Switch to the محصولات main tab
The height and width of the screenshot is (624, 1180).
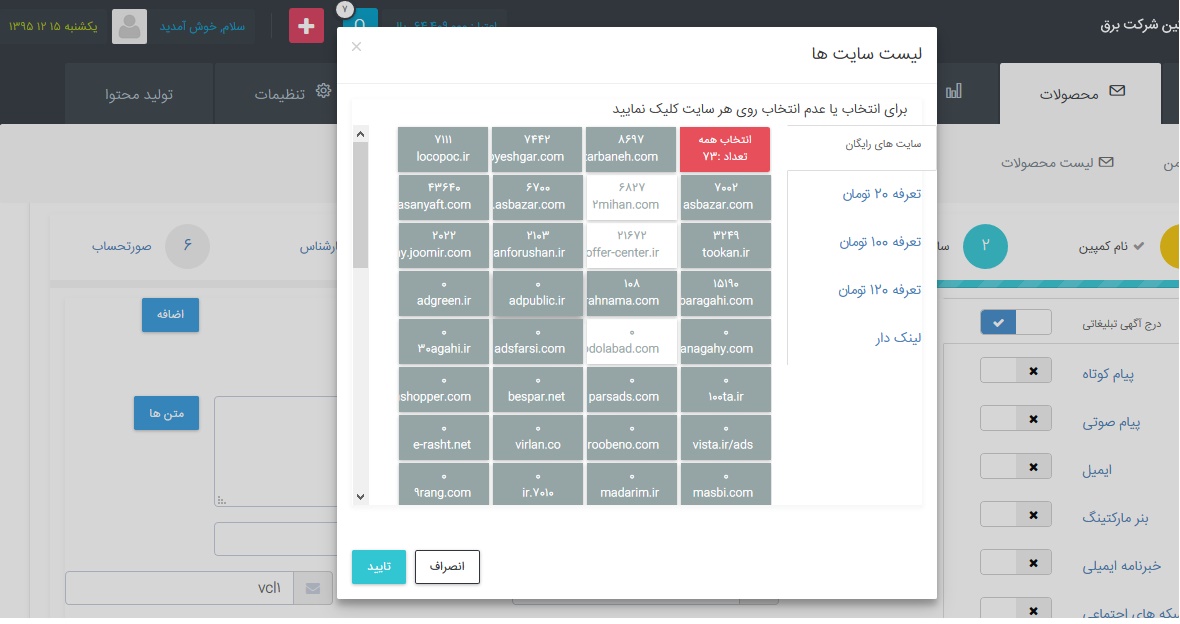(x=1080, y=93)
